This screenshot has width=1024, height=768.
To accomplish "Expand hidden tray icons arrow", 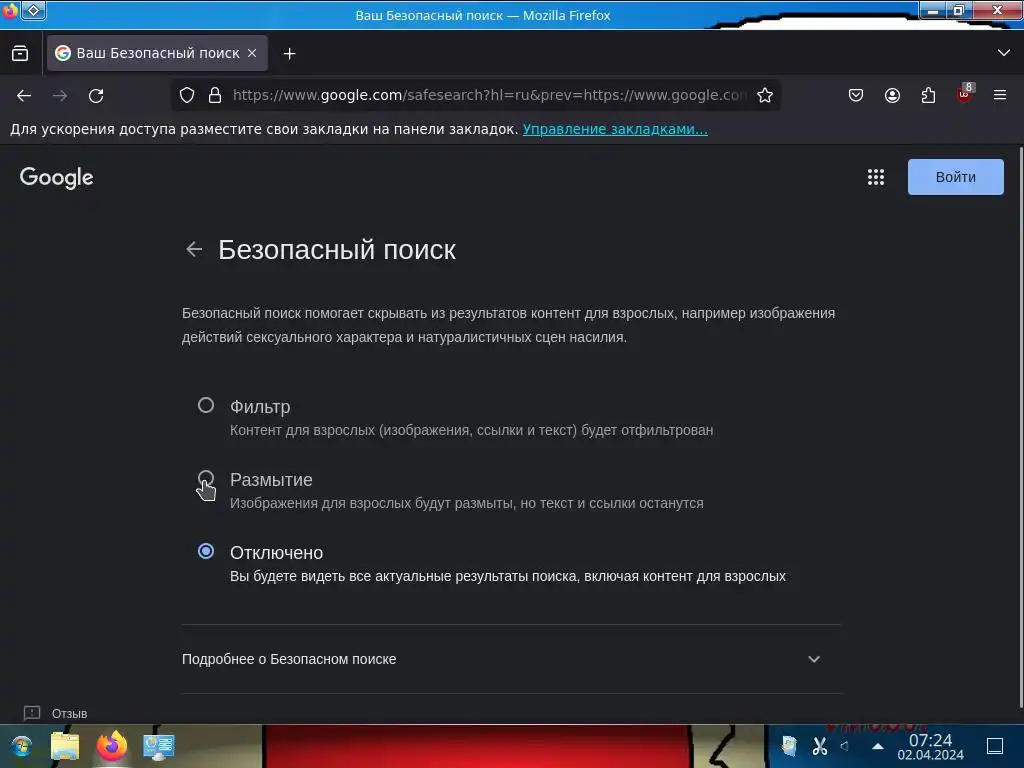I will coord(878,746).
